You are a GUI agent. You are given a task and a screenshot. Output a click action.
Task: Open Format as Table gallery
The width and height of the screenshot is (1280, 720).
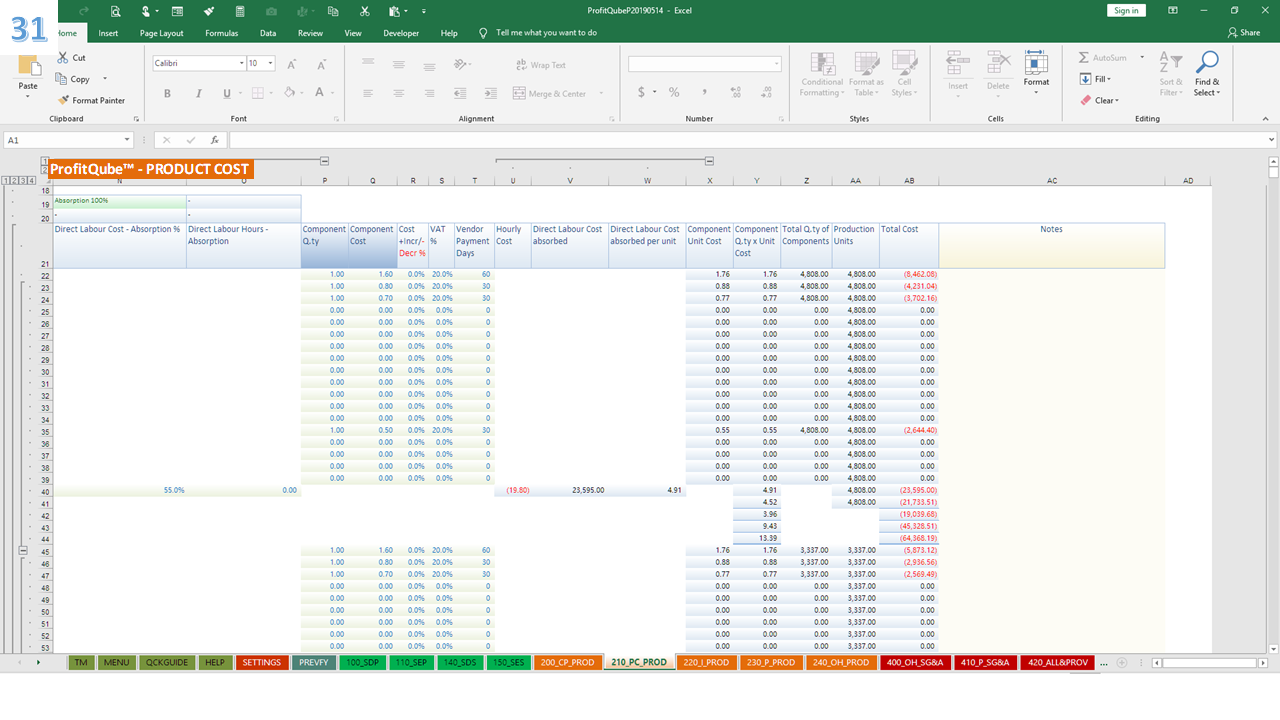[x=865, y=75]
